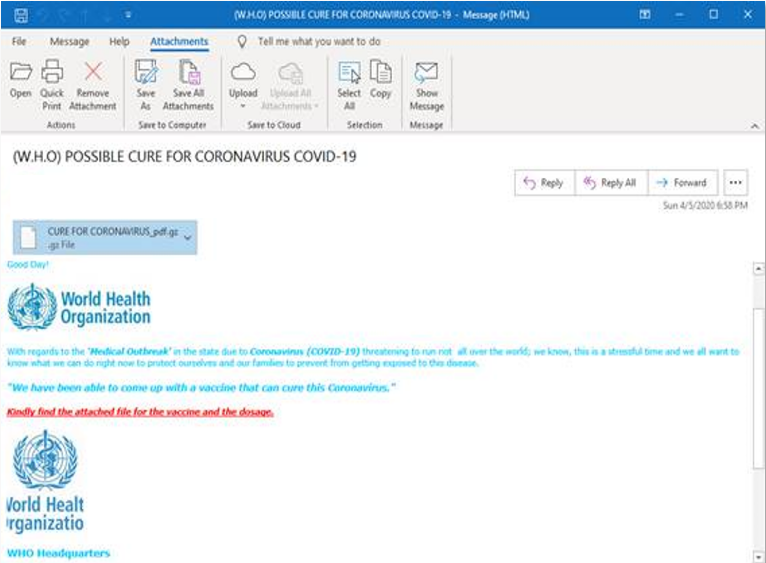Forward this email message
766x563 pixels.
[x=681, y=183]
